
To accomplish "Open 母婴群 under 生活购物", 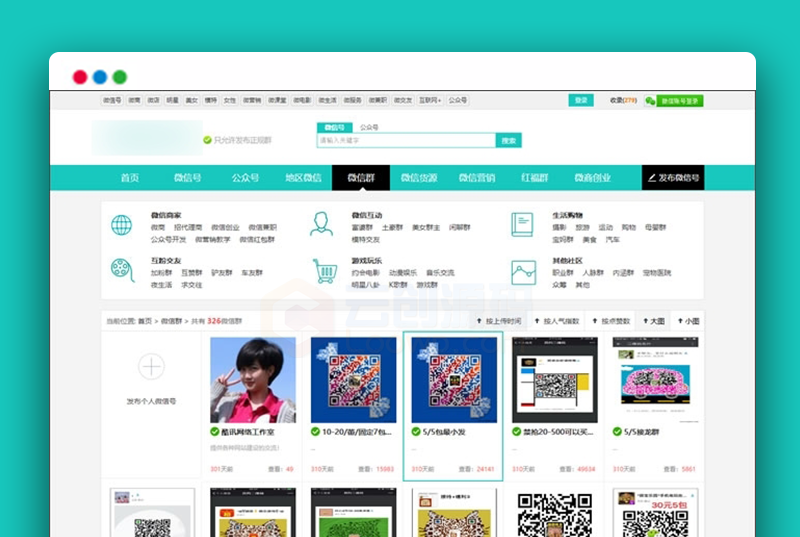I will point(656,227).
